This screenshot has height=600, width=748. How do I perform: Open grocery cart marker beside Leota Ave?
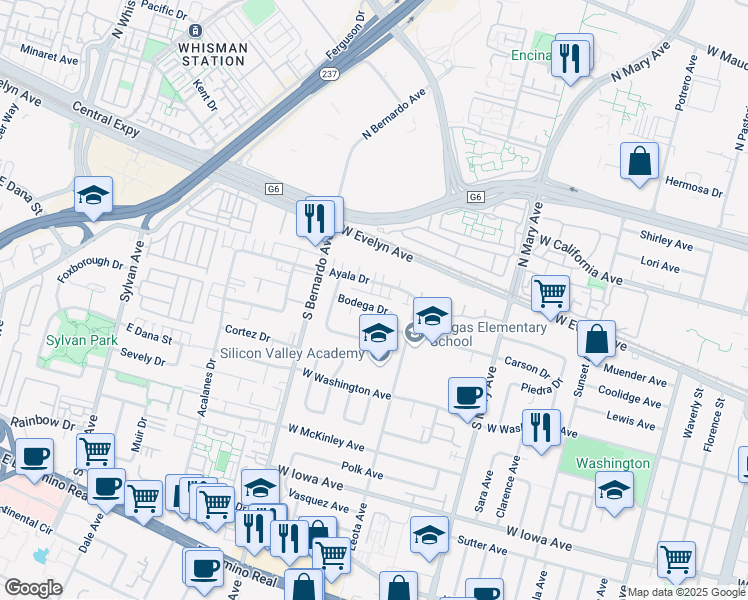[332, 556]
